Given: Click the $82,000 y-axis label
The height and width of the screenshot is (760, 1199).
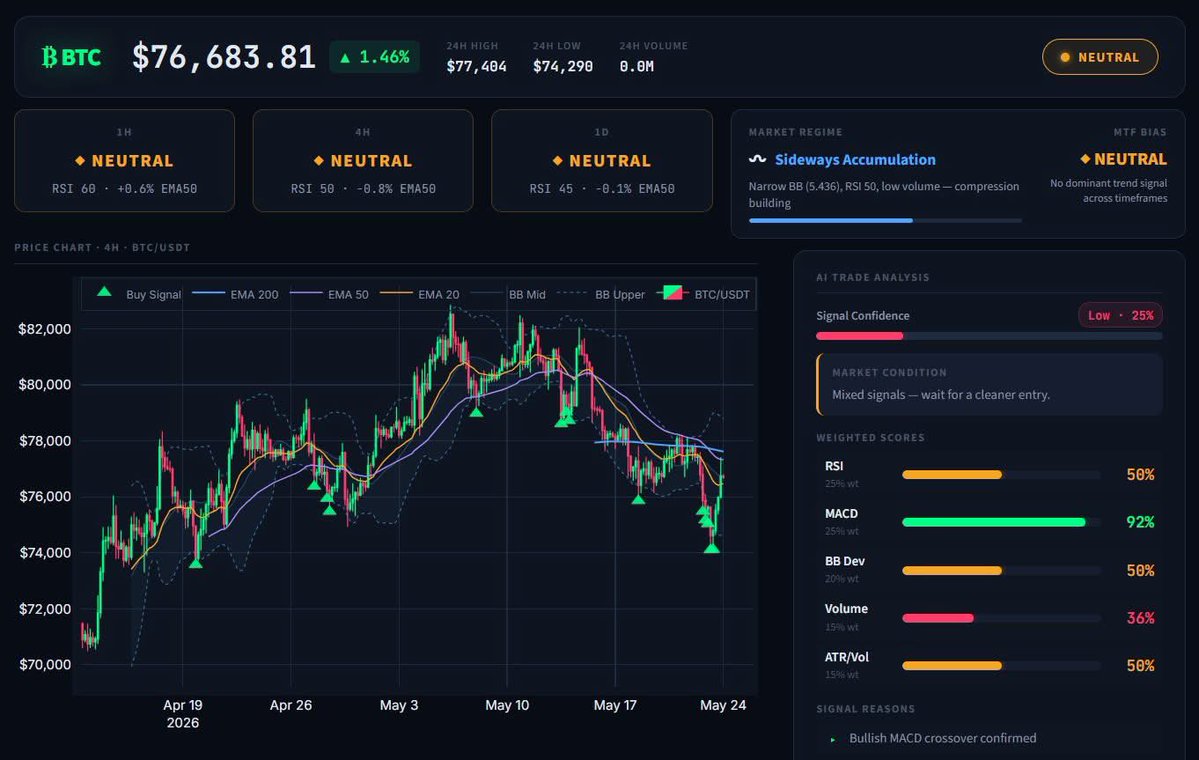Looking at the screenshot, I should coord(44,329).
